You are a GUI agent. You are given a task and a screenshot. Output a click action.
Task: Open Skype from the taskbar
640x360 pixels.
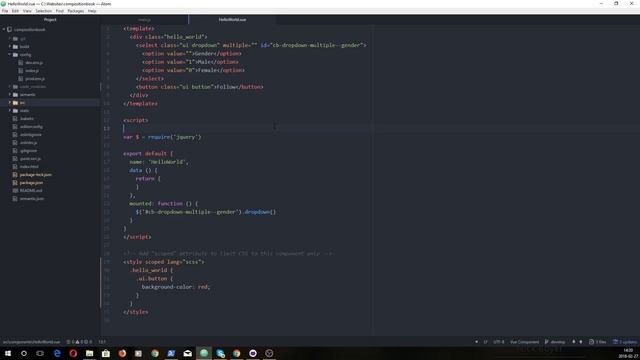click(x=220, y=353)
